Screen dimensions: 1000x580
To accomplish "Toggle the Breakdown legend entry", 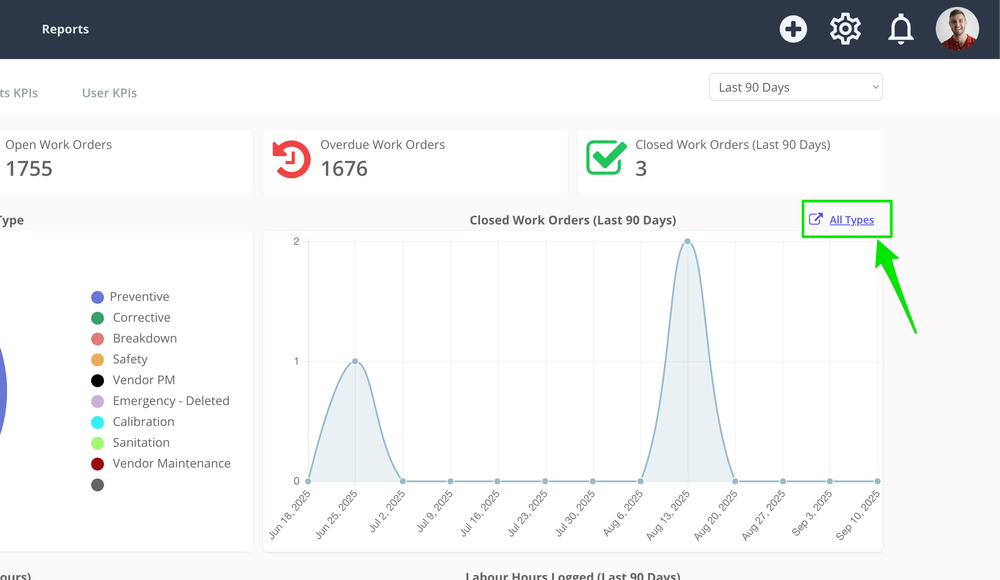I will [x=134, y=339].
